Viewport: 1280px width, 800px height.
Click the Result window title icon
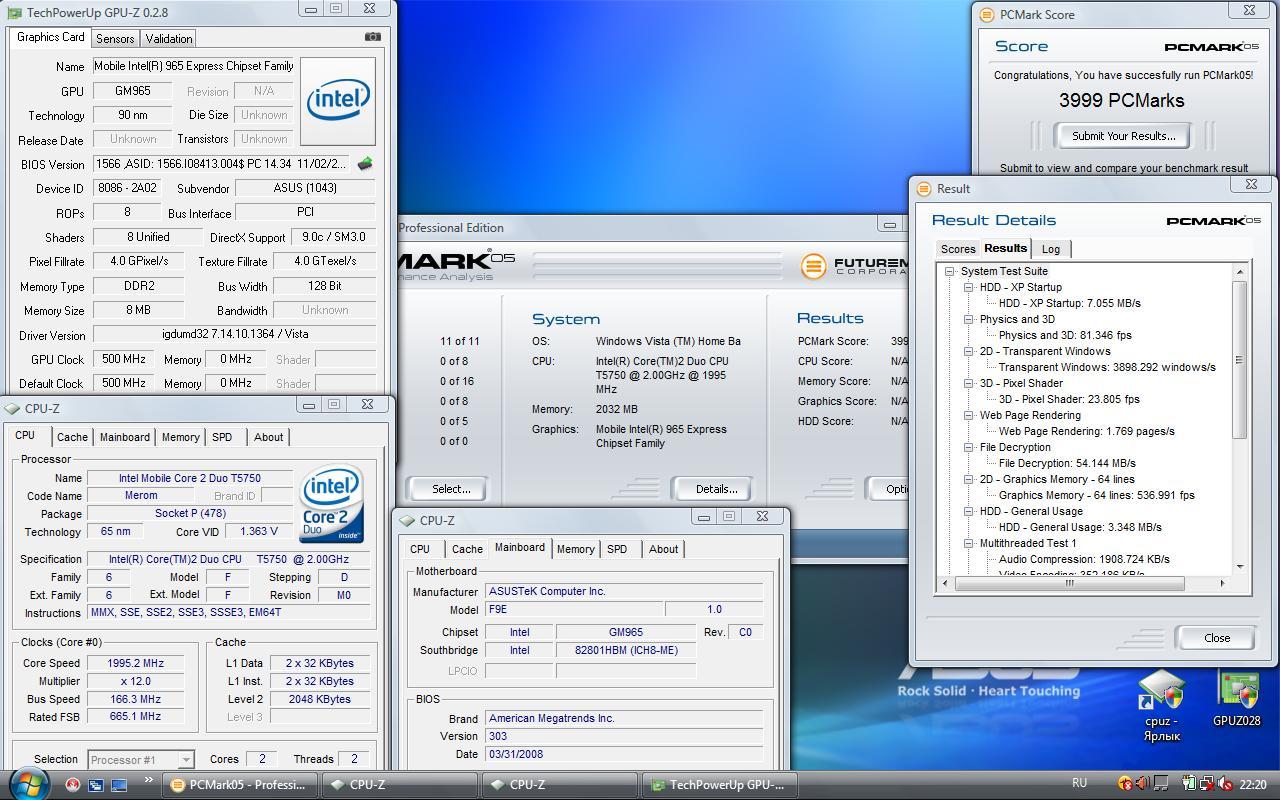[924, 188]
